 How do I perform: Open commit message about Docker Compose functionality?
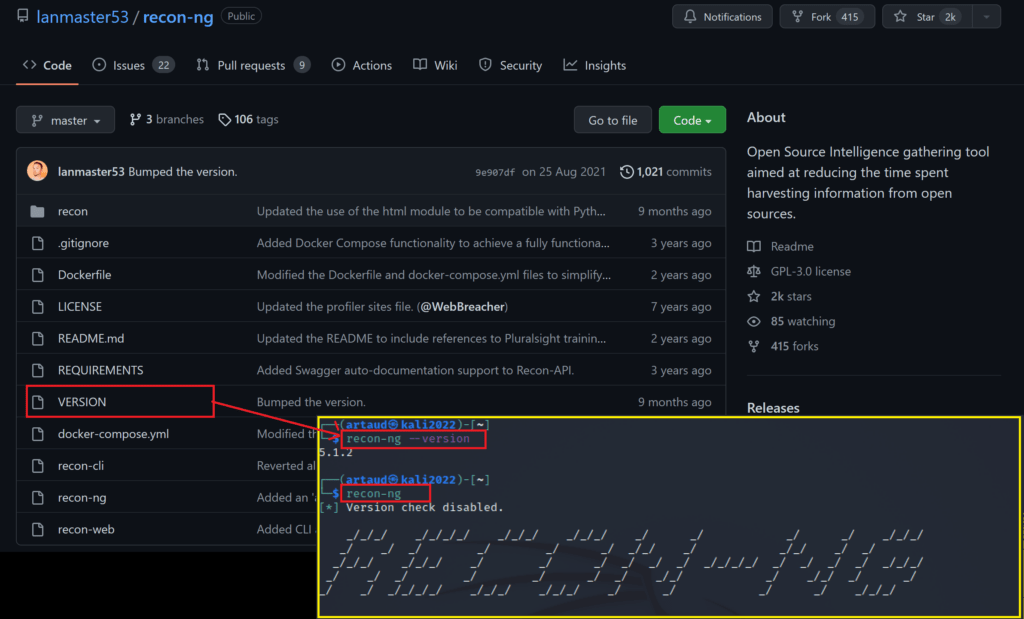[x=433, y=243]
